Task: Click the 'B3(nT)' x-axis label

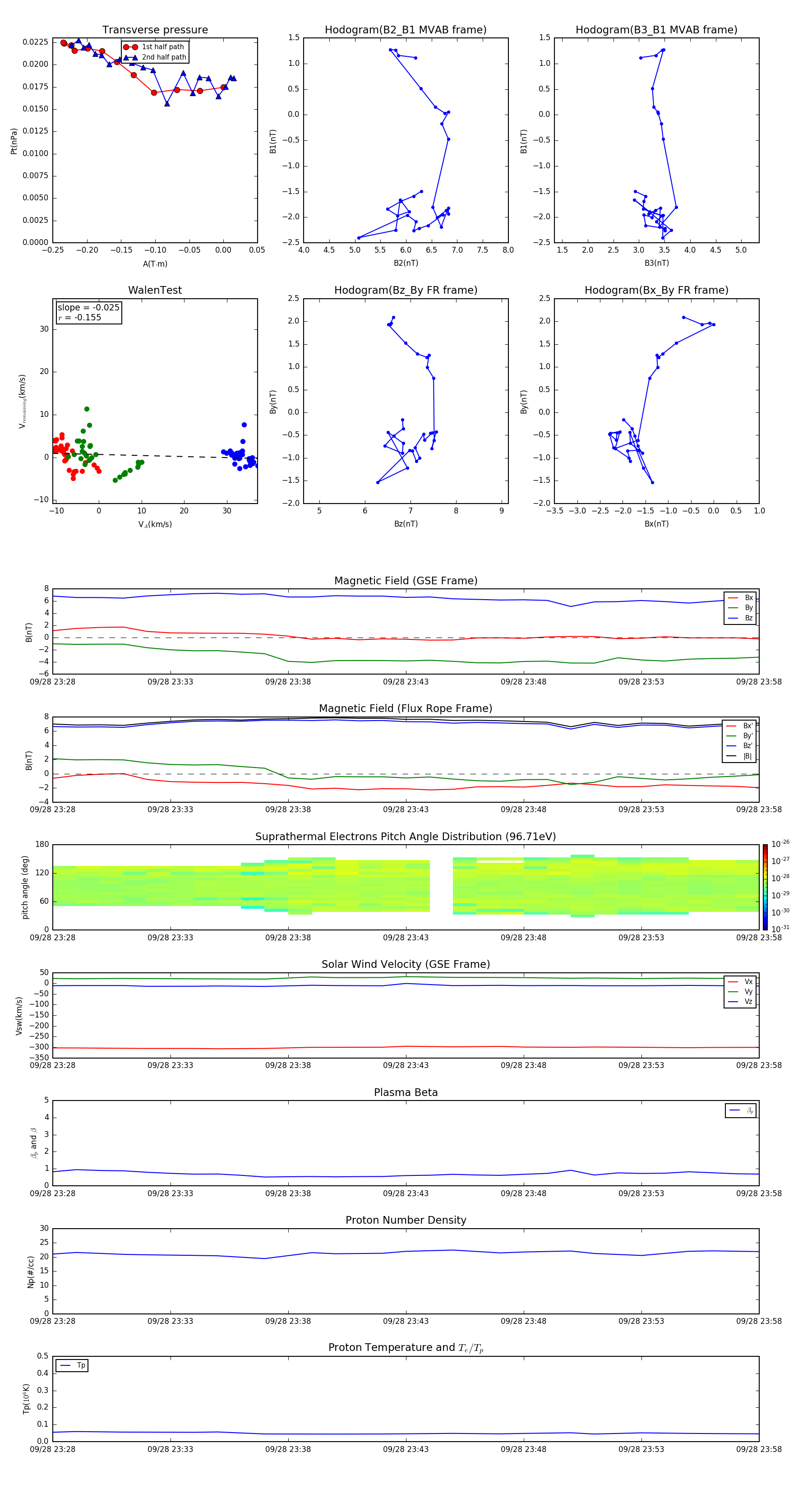Action: point(656,263)
